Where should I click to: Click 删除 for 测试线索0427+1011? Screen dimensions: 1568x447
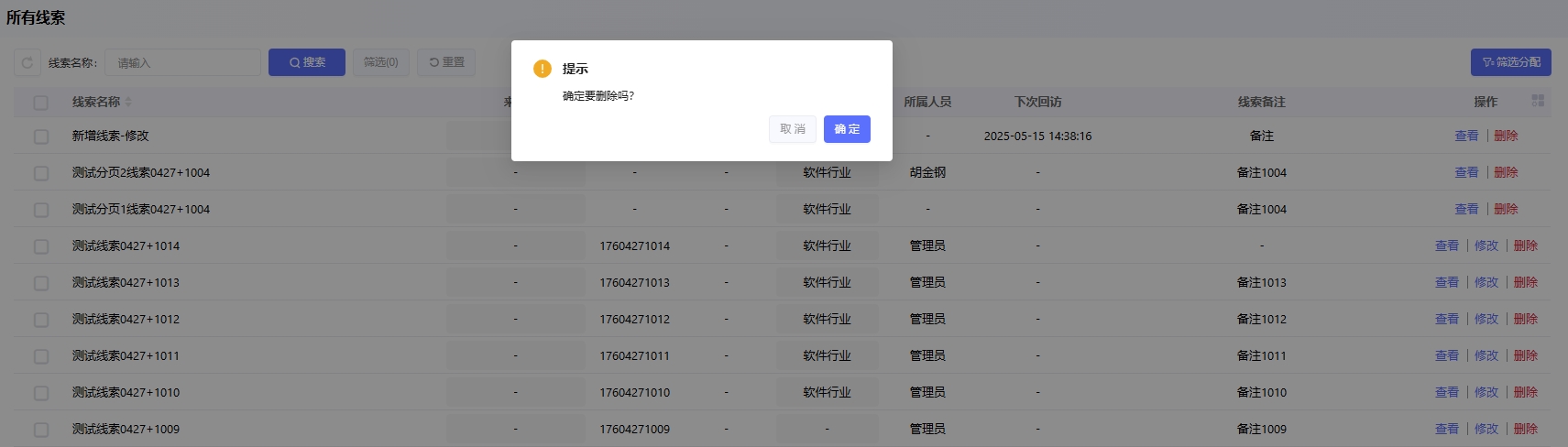point(1525,355)
